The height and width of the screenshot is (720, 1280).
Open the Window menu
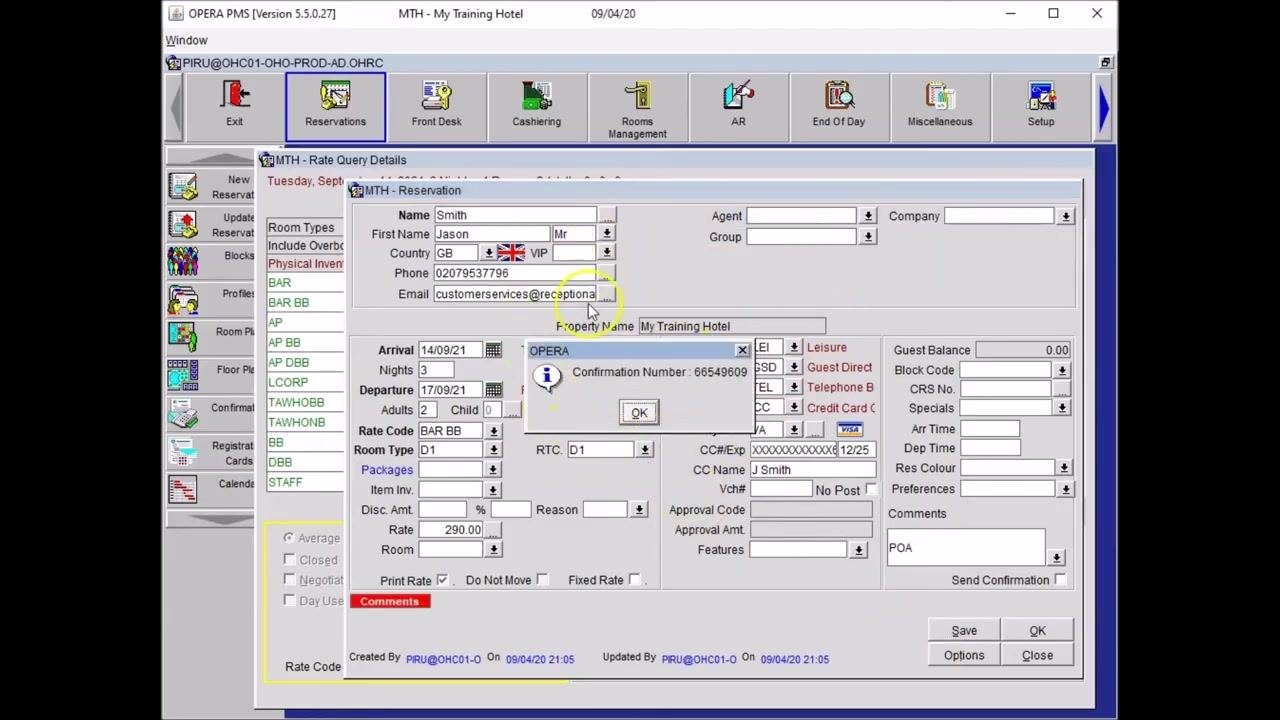[x=187, y=40]
